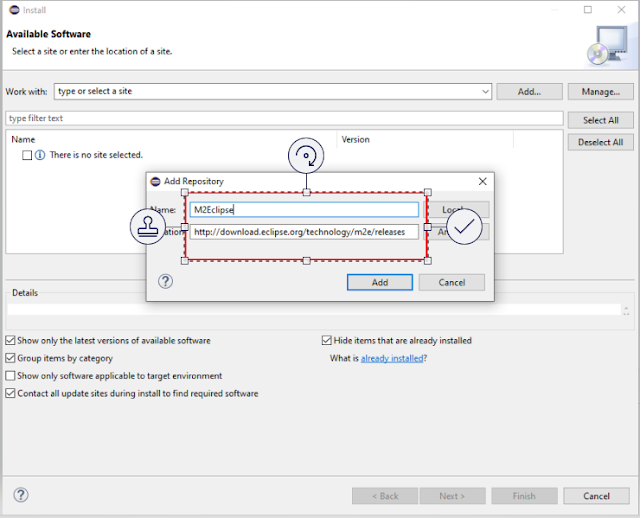
Task: Click the help icon at Install window bottom
Action: [21, 495]
